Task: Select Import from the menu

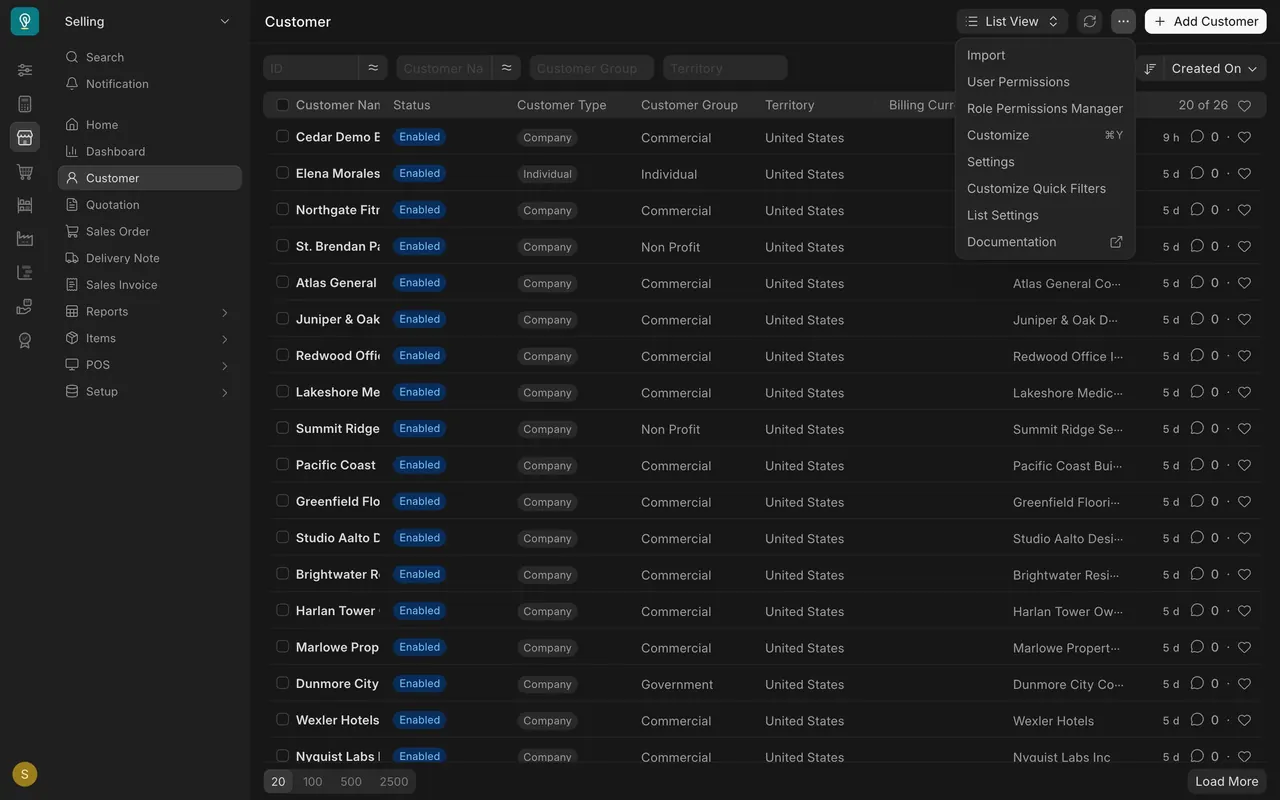Action: pos(1045,55)
